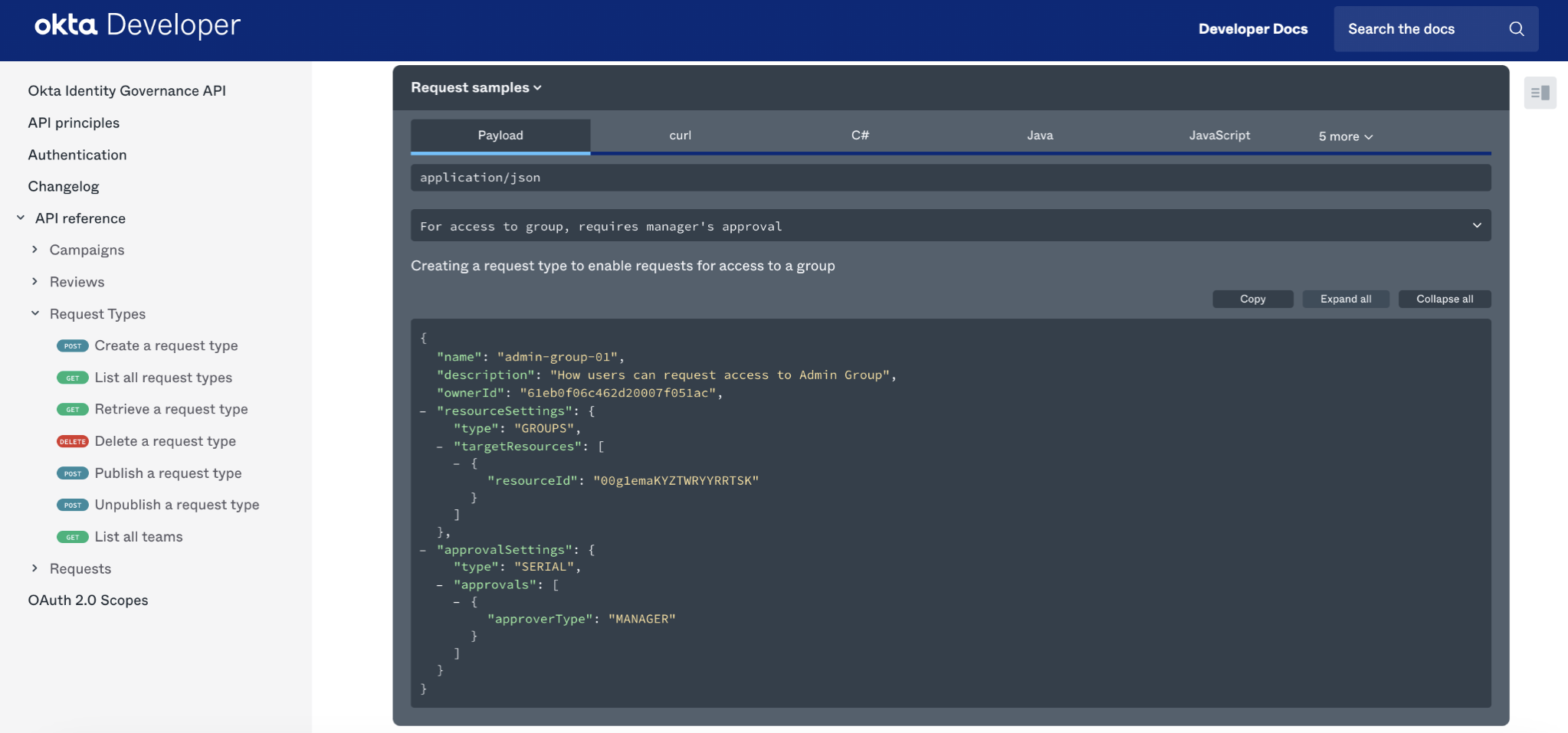Collapse the approvalSettings JSON node
The image size is (1568, 733).
click(423, 550)
